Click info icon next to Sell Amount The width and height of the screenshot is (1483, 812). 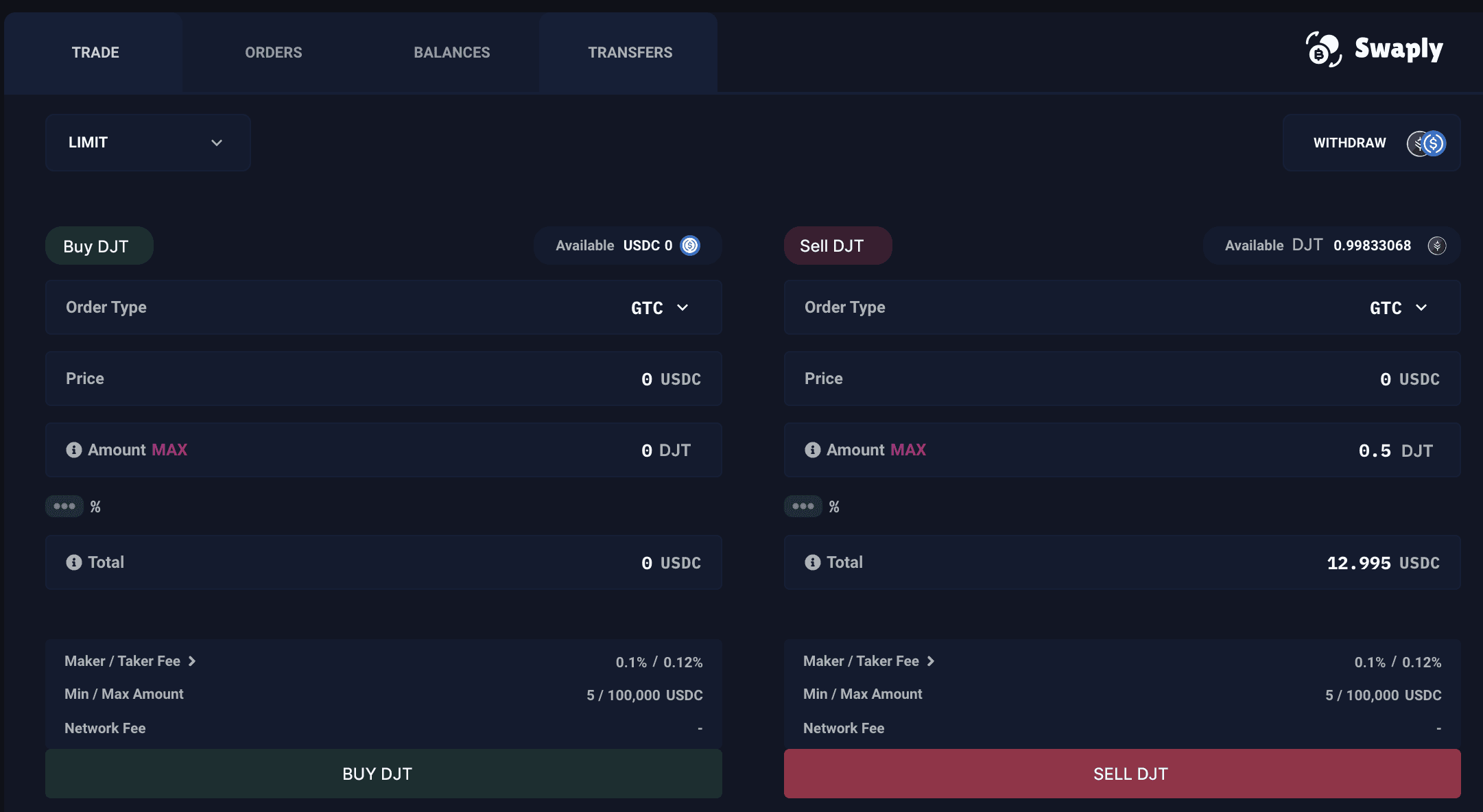pos(813,450)
